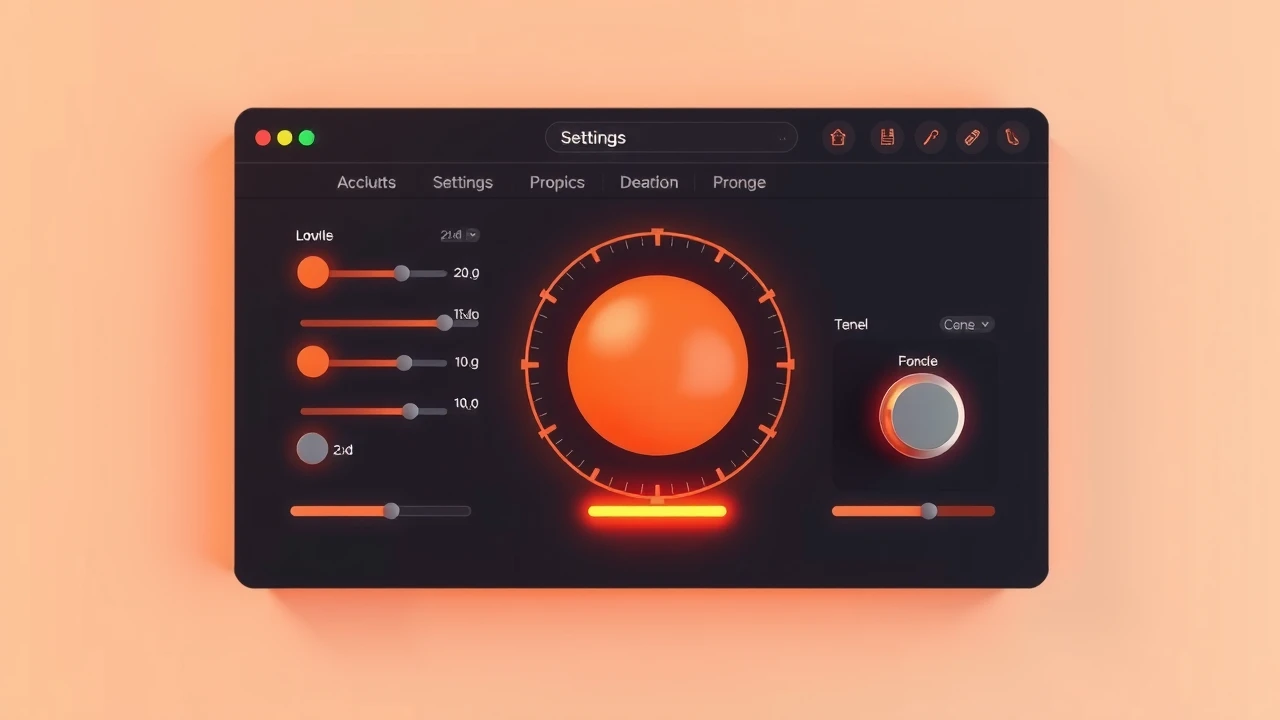
Task: Click the home icon in the title bar
Action: click(x=838, y=138)
